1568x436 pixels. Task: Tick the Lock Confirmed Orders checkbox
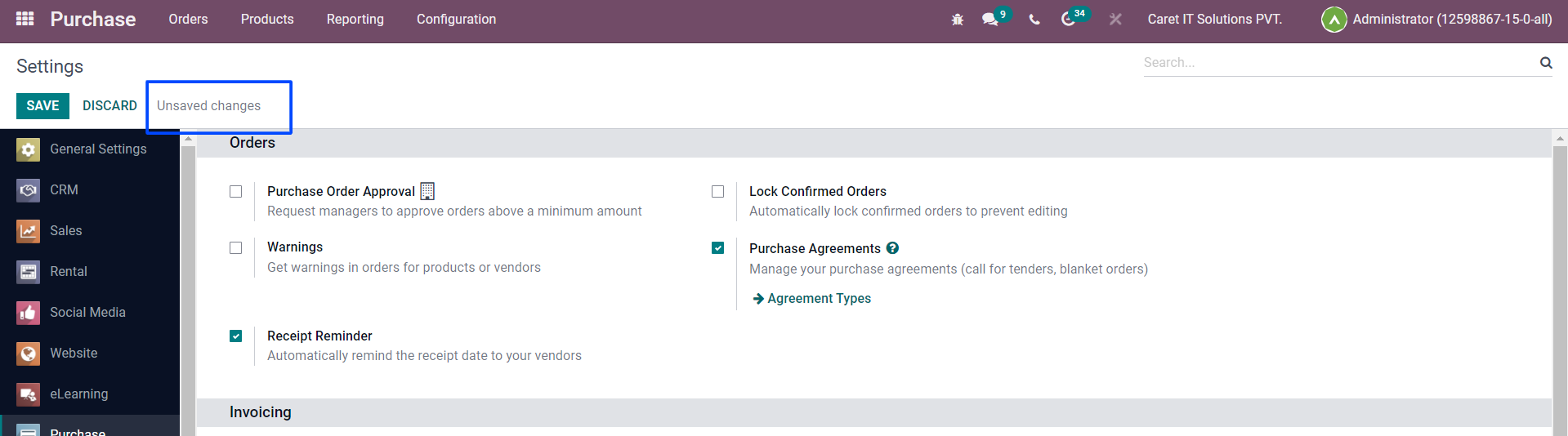[718, 192]
